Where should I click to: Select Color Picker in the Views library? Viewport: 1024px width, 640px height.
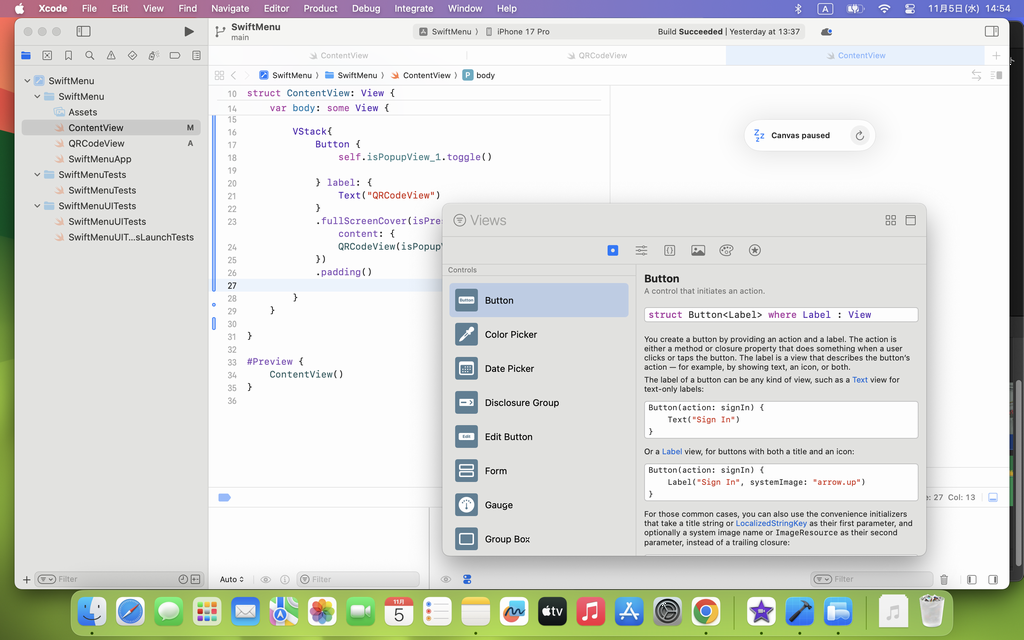511,335
